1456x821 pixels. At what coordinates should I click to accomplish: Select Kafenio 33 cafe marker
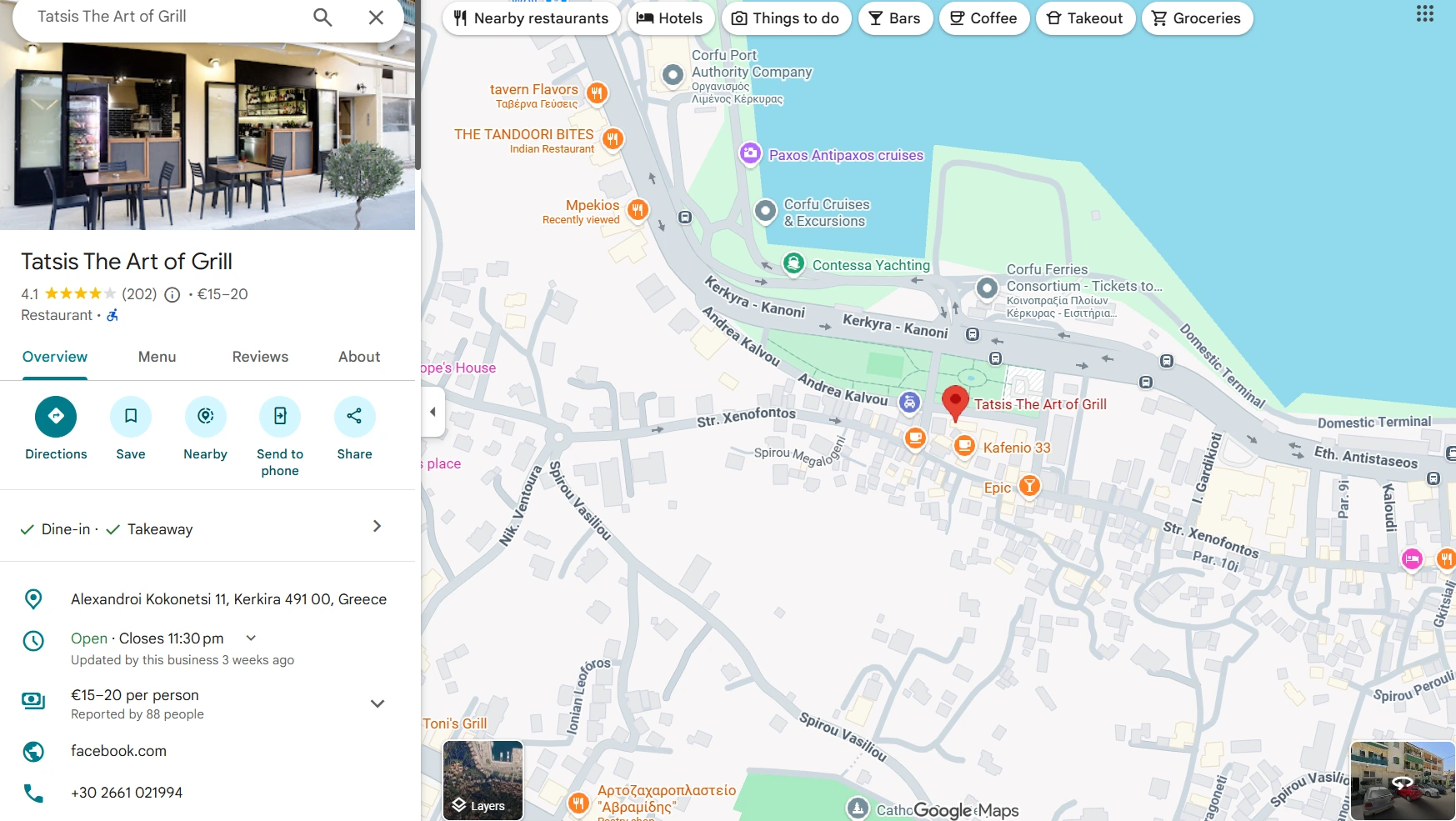coord(964,446)
